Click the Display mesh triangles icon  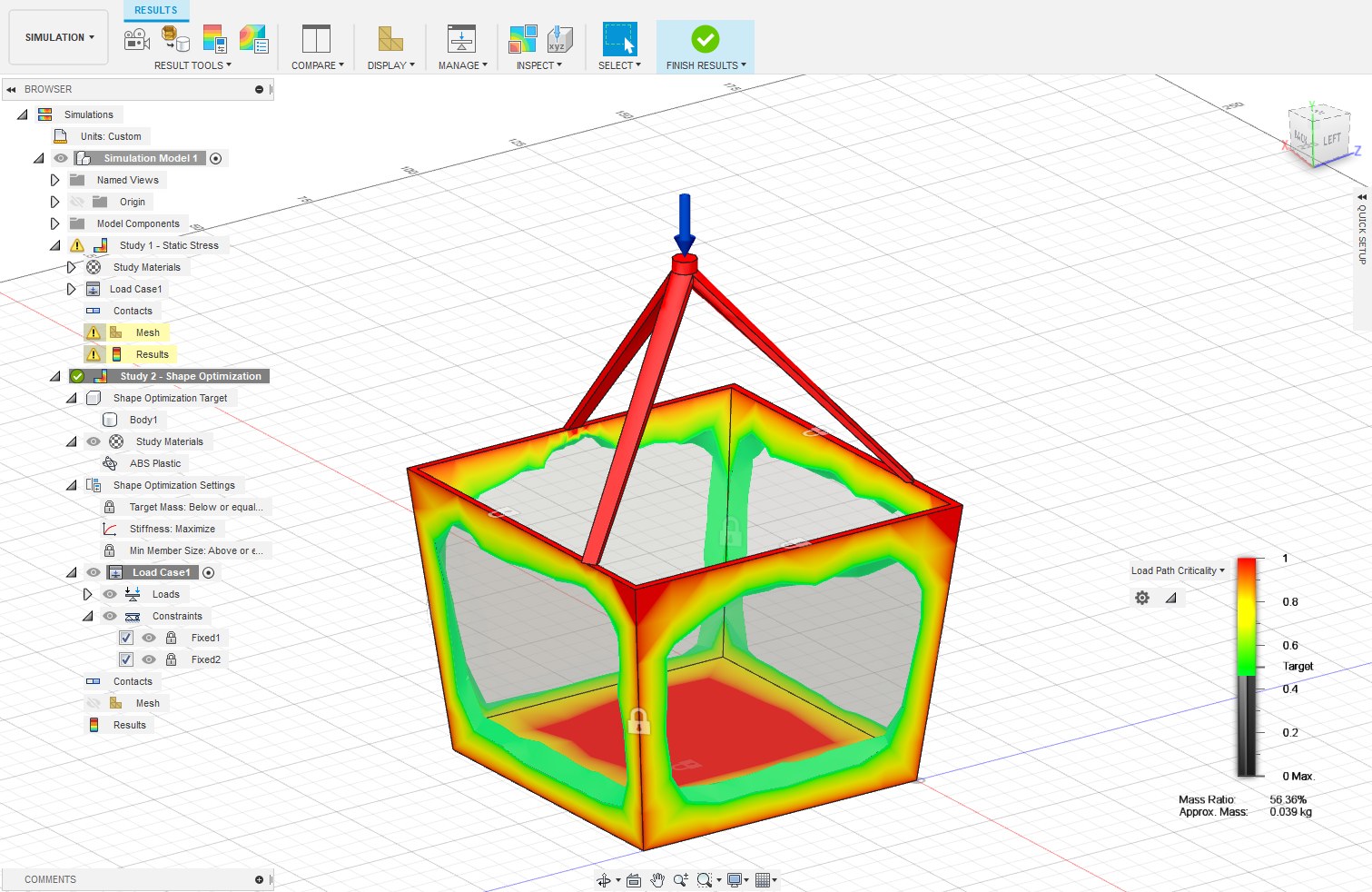tap(390, 39)
